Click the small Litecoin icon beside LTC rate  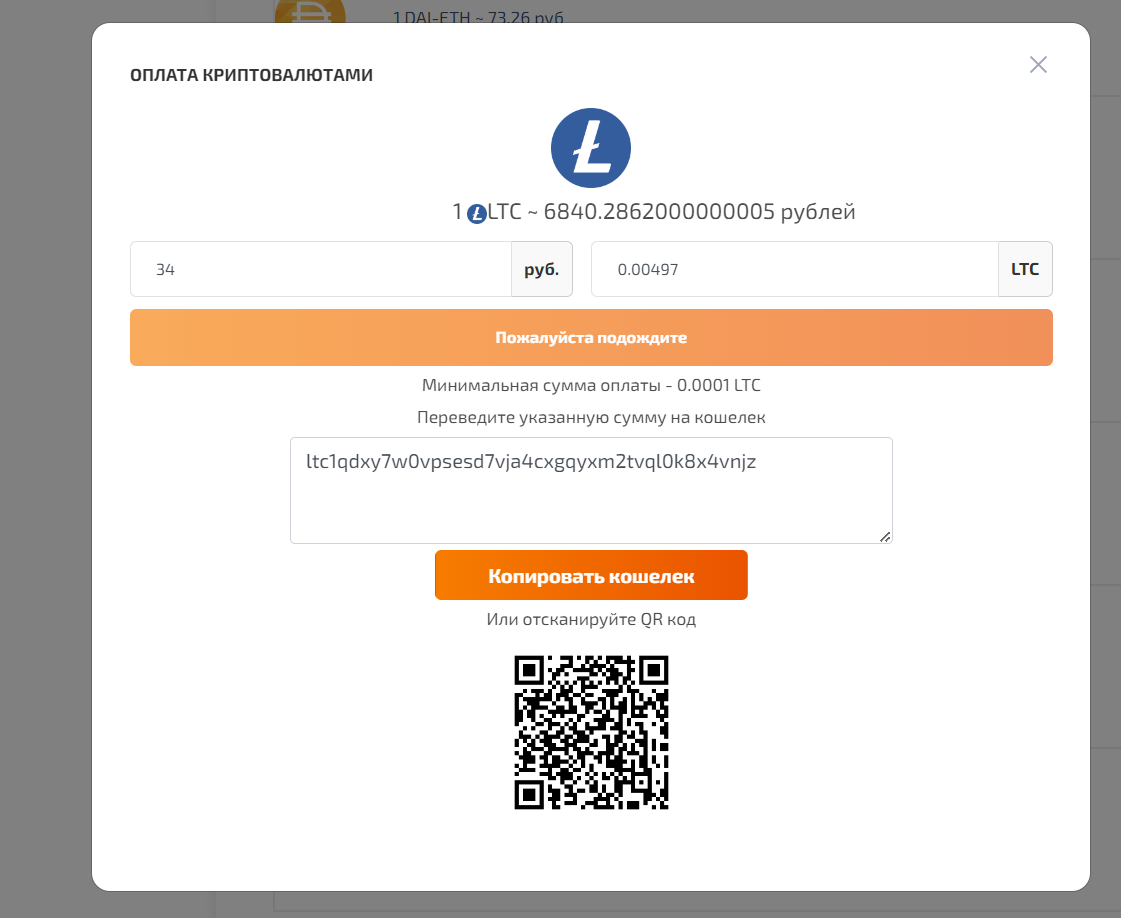pos(477,213)
